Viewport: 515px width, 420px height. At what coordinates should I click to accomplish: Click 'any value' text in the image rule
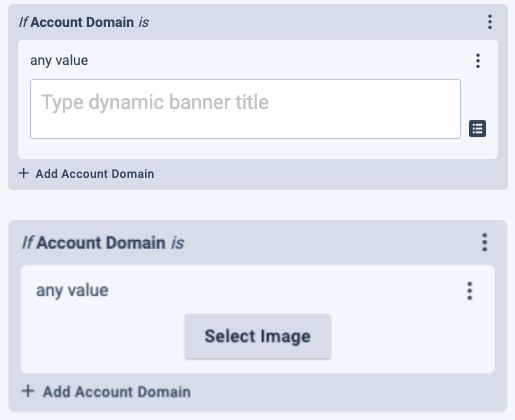coord(72,290)
